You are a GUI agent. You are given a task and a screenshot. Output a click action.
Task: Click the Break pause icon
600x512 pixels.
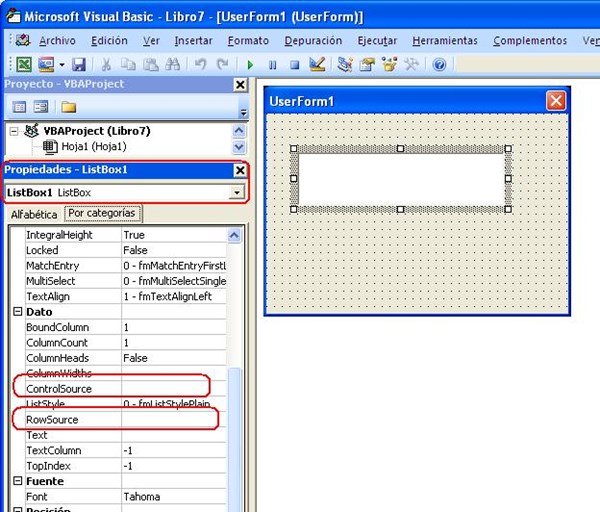(272, 65)
